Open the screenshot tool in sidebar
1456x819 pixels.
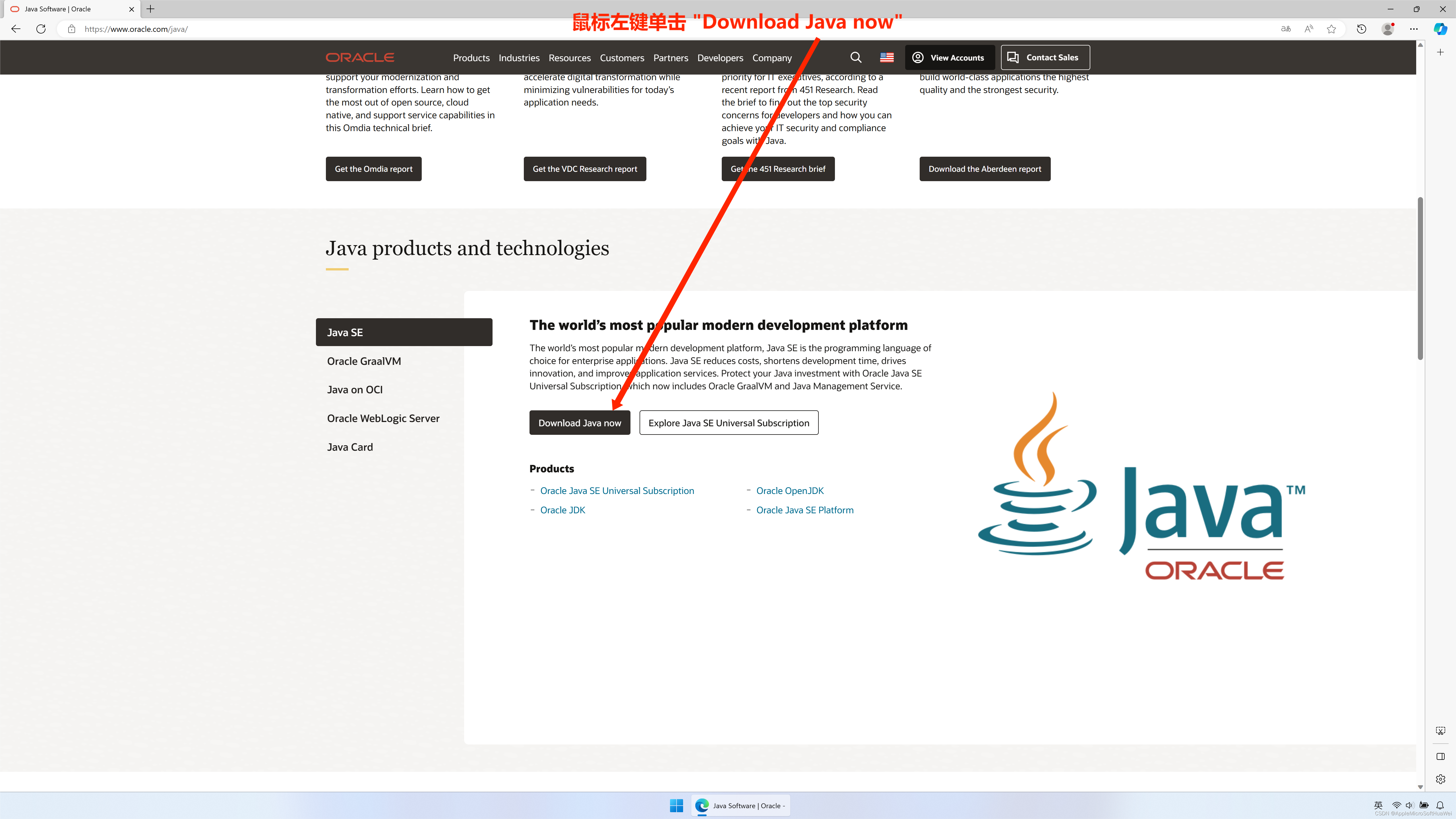coord(1440,730)
